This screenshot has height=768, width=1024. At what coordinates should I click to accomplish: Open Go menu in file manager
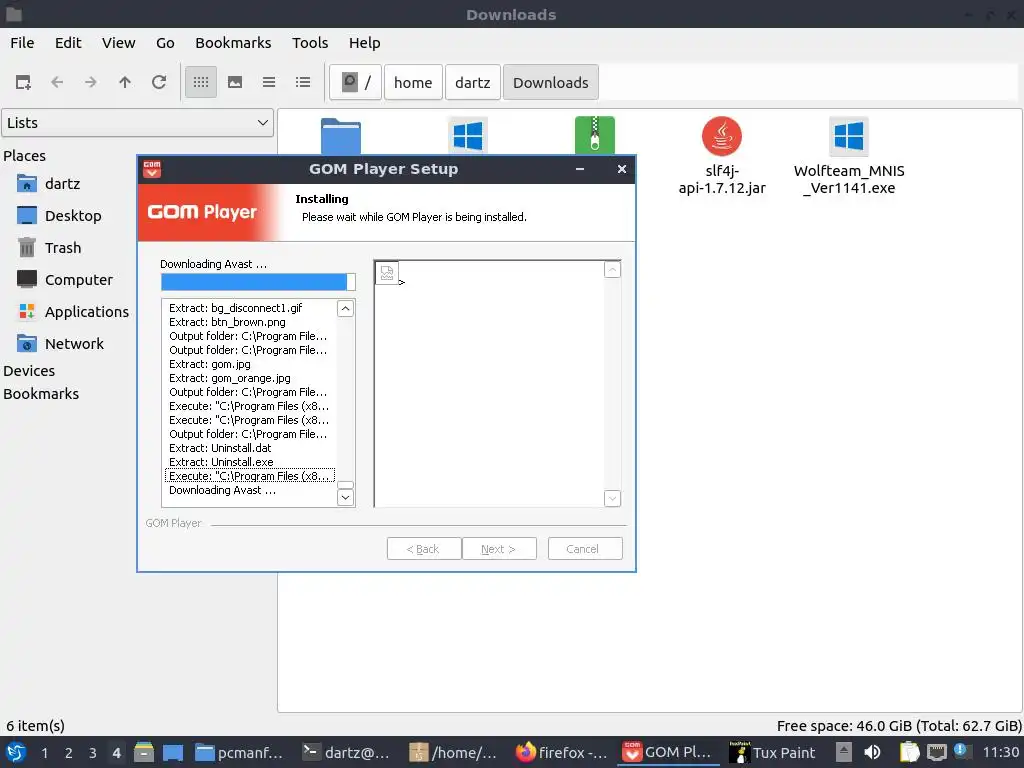(x=165, y=43)
